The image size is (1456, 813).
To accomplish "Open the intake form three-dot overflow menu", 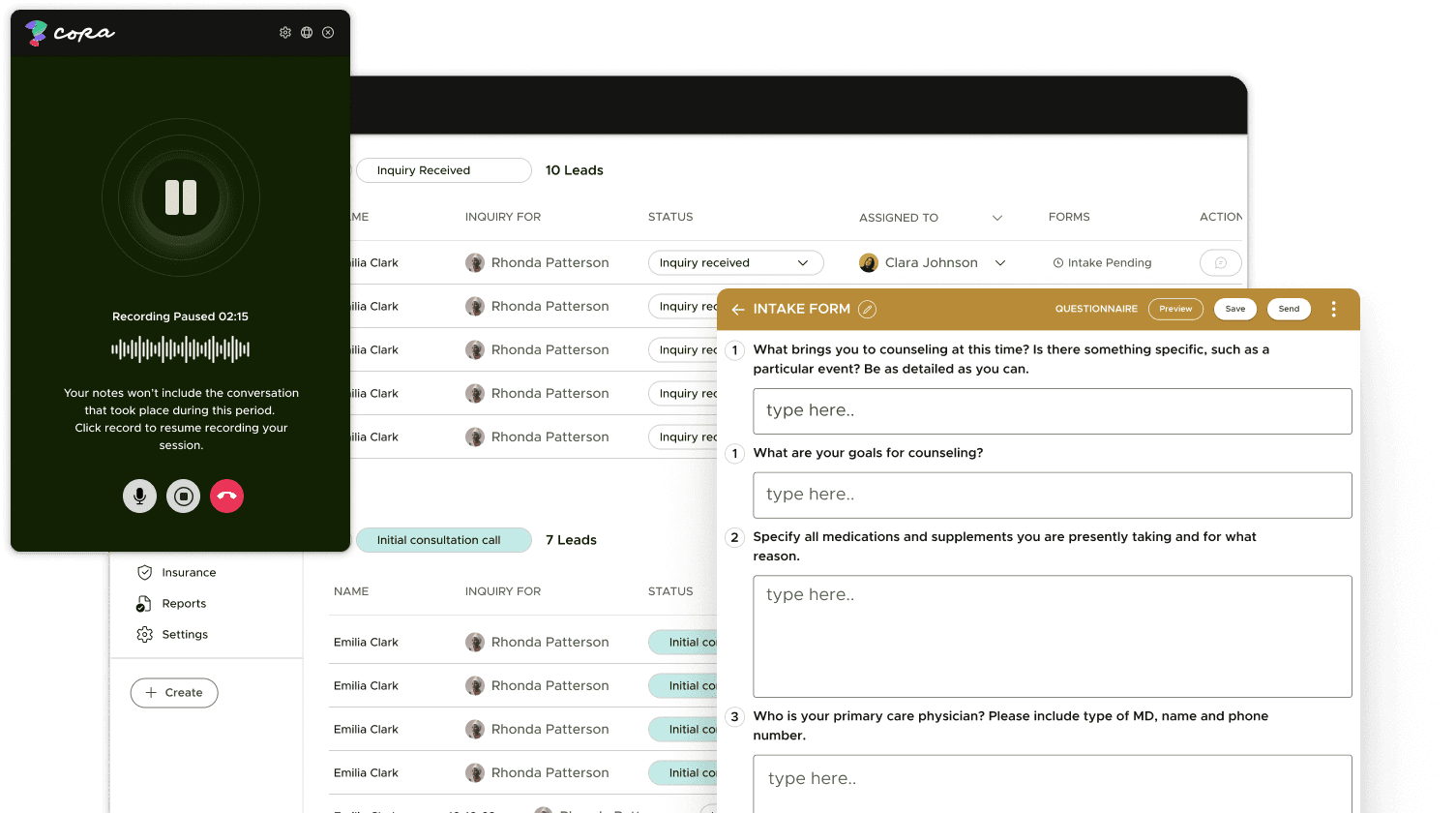I will pyautogui.click(x=1333, y=309).
